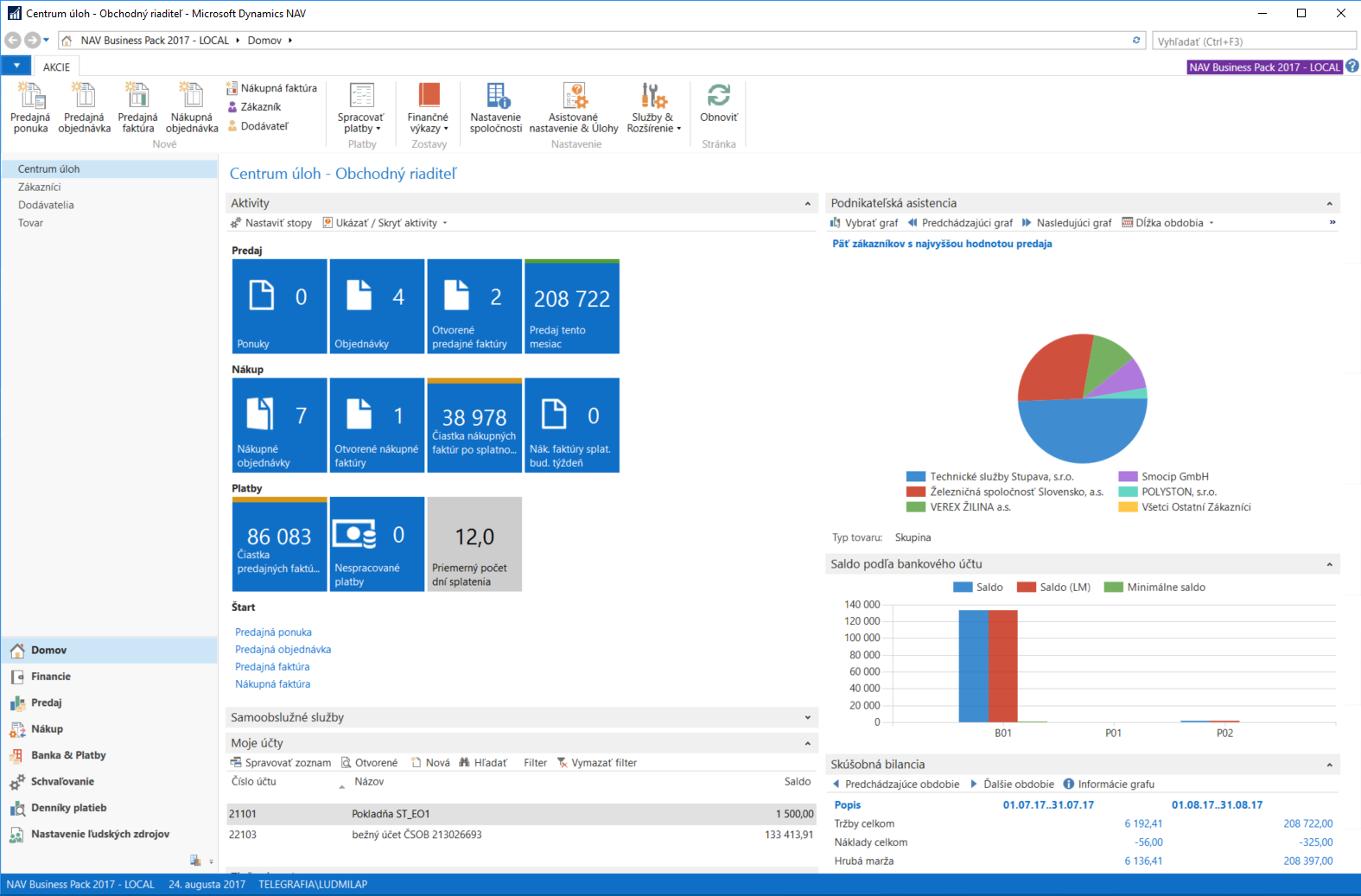Expand Samoobslužné služby section
The image size is (1361, 896).
[808, 717]
